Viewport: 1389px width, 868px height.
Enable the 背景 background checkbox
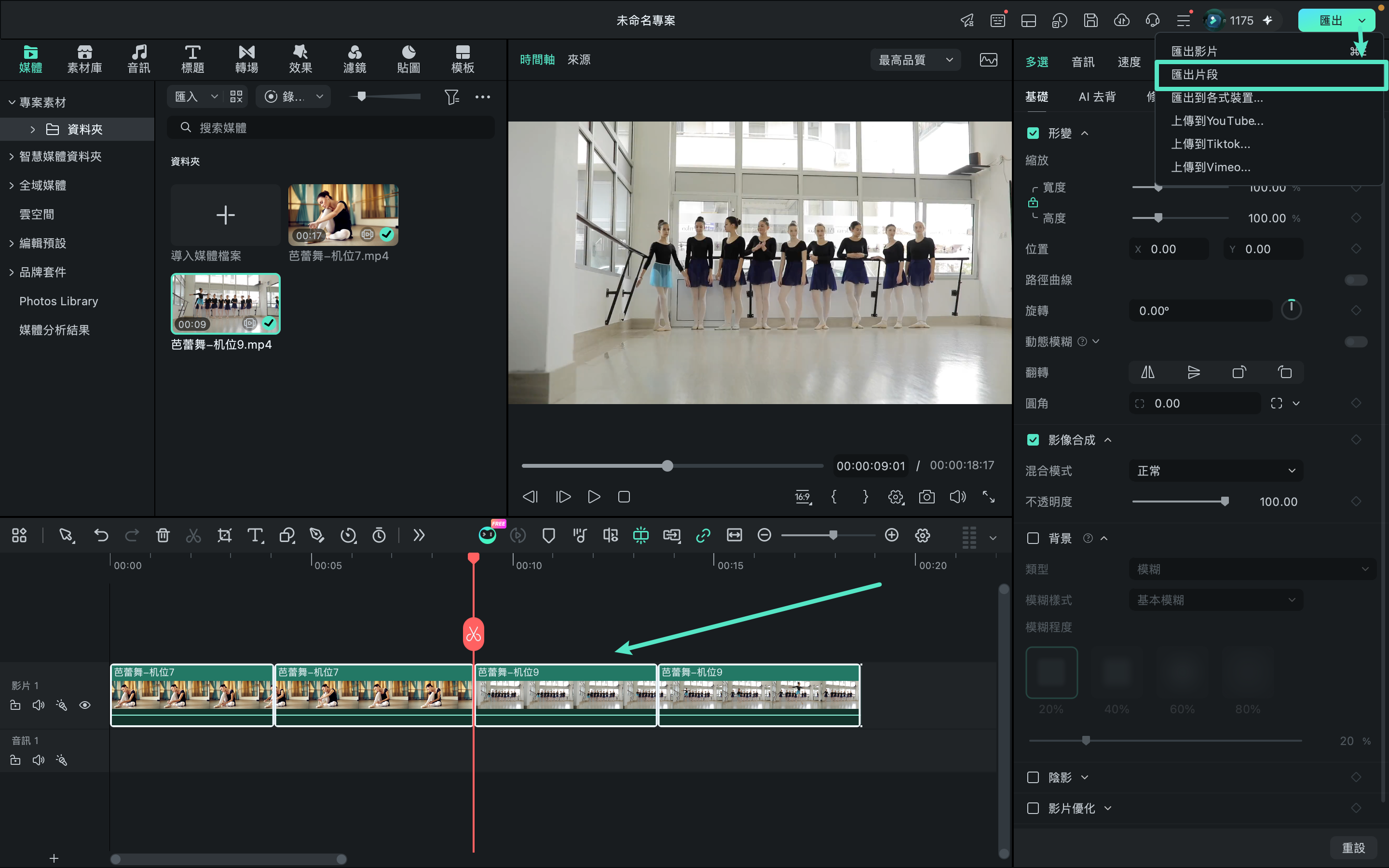click(1033, 538)
